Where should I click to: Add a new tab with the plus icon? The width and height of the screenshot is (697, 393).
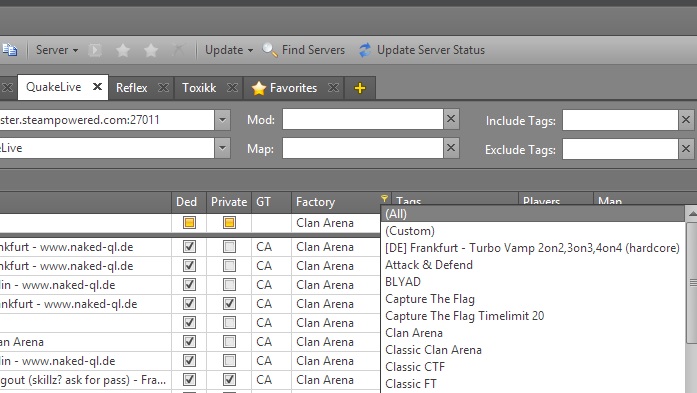pyautogui.click(x=360, y=88)
